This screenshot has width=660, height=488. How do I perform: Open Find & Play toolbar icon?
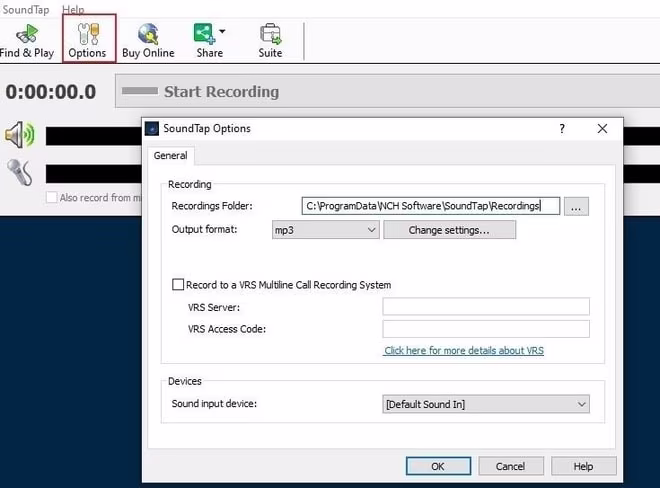[27, 41]
